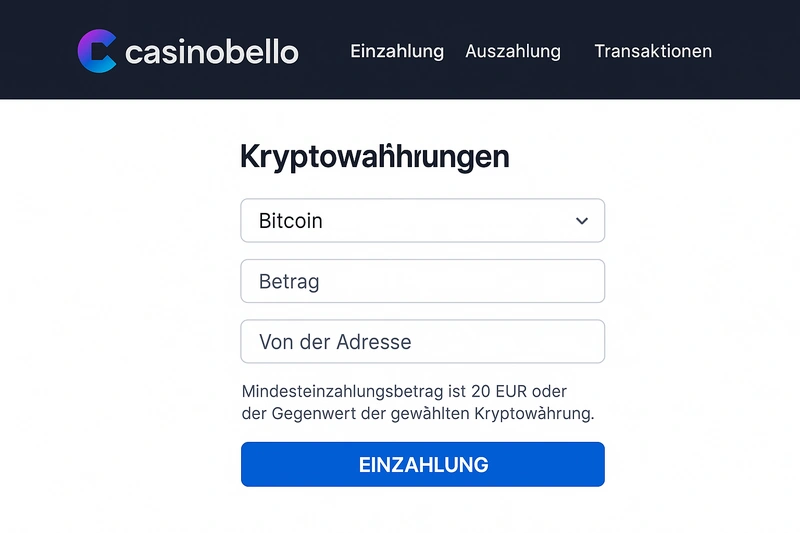Open the Transaktionen page
This screenshot has width=800, height=533.
653,51
